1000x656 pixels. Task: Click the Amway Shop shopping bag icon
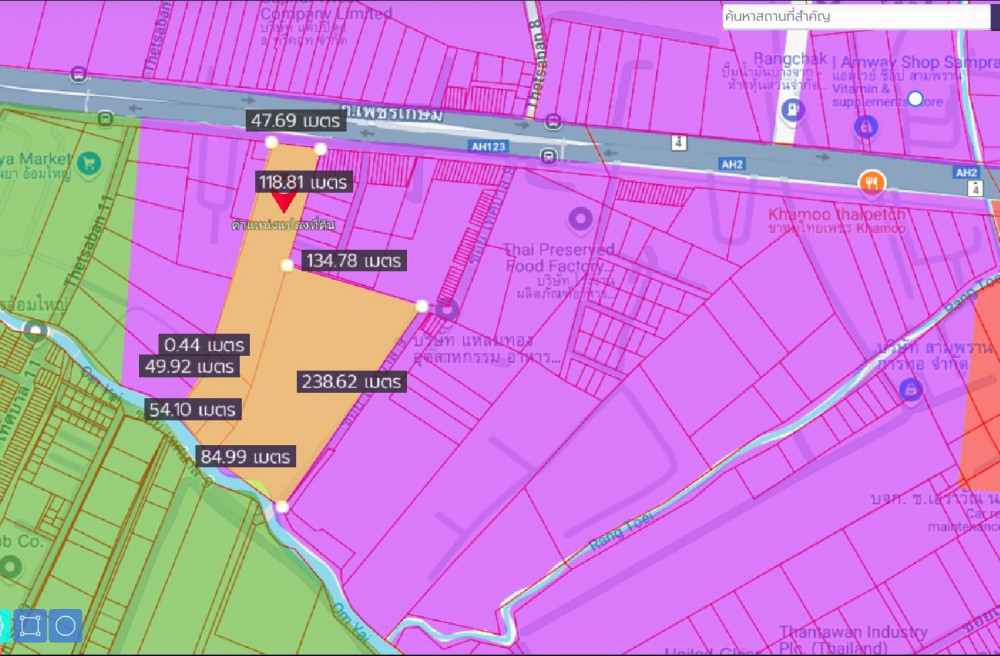pyautogui.click(x=865, y=127)
